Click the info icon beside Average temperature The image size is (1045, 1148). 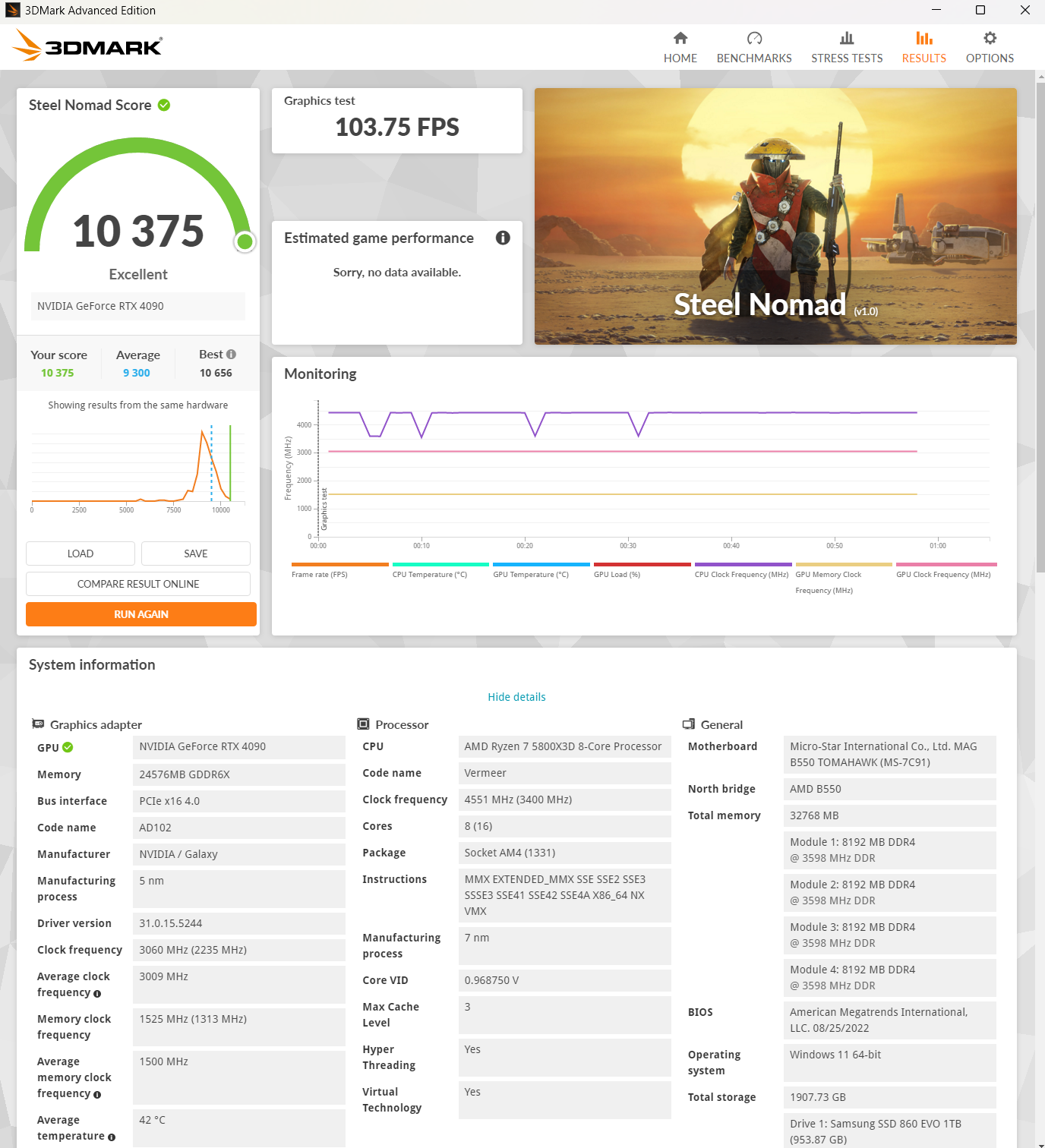click(x=112, y=1137)
